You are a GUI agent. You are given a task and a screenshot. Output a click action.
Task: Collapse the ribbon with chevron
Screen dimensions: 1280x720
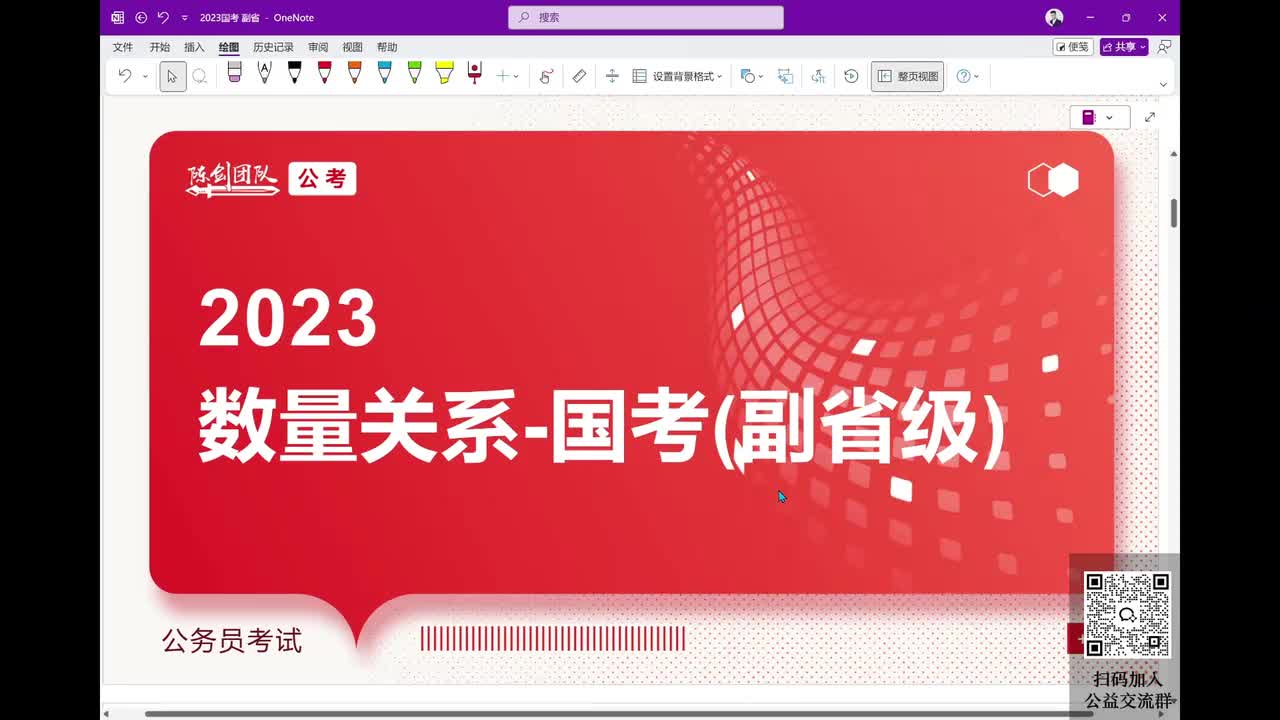(1163, 84)
